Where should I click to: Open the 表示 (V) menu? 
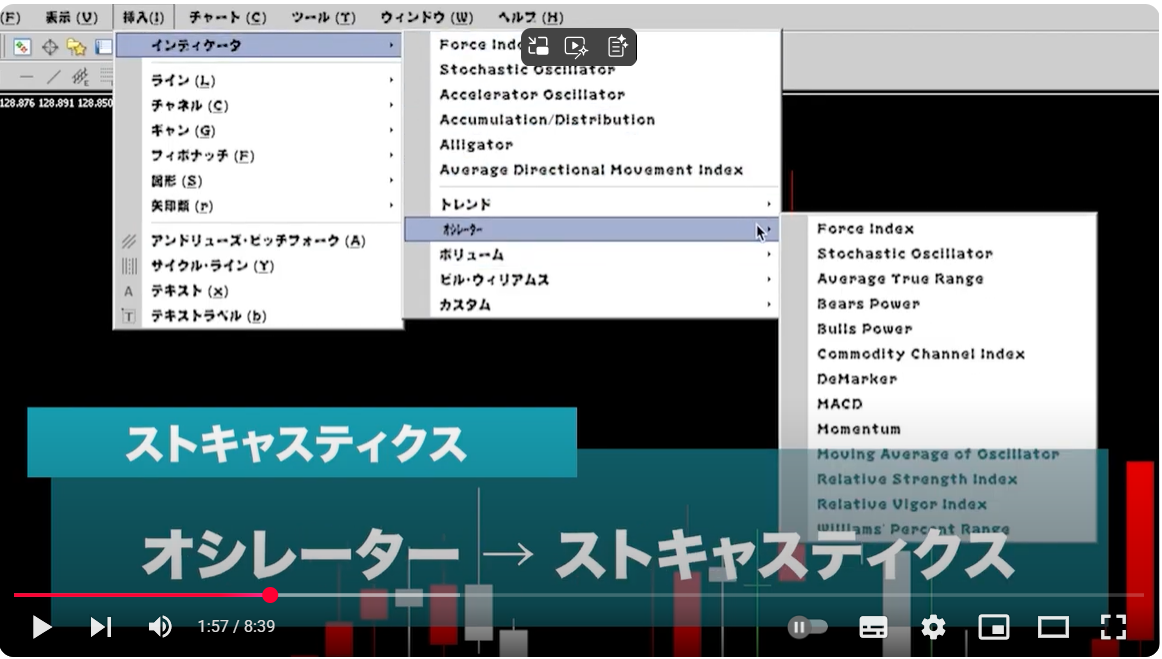[x=71, y=17]
